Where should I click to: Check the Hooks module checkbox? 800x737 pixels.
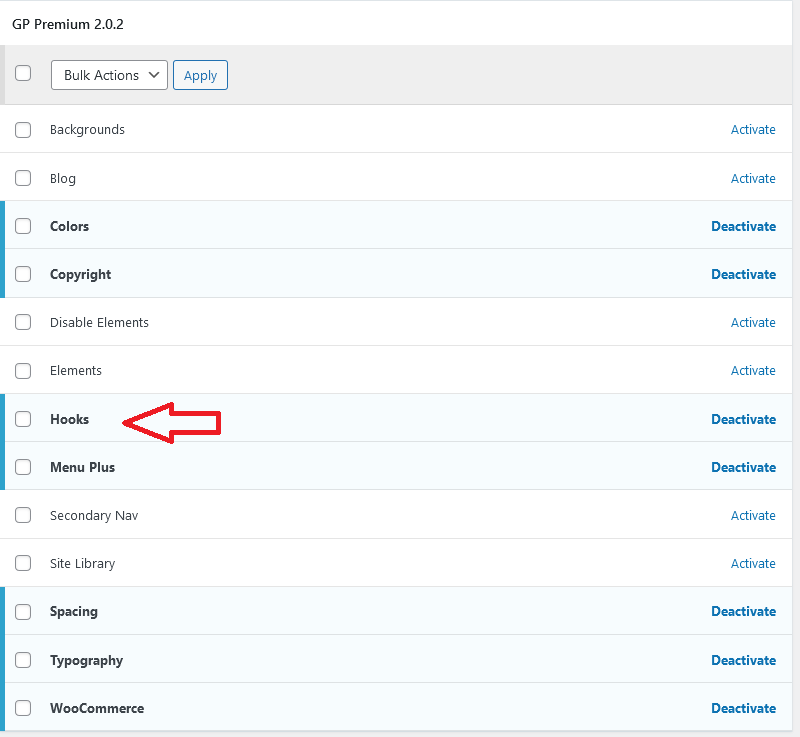coord(23,419)
